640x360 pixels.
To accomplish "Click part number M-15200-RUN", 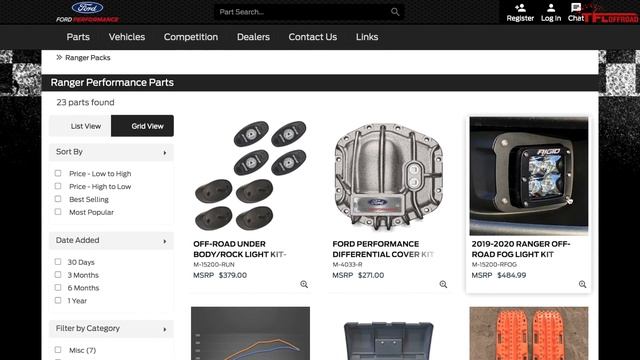I will tap(213, 264).
